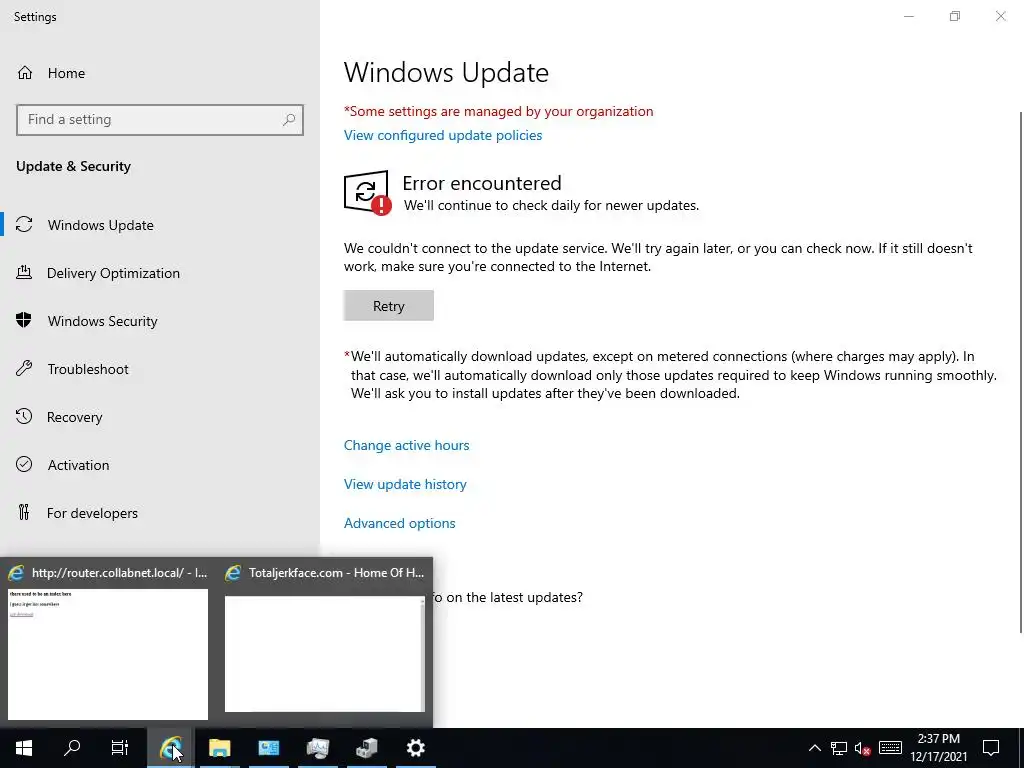
Task: Click the Activation checkmark icon
Action: point(24,464)
